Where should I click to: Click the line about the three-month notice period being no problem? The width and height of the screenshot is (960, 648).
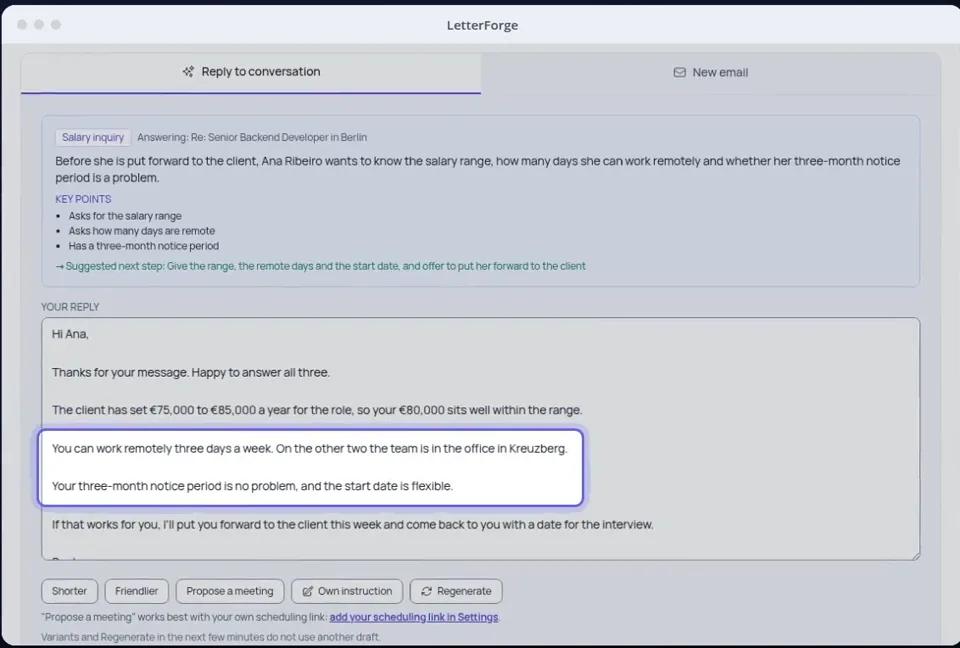coord(252,486)
